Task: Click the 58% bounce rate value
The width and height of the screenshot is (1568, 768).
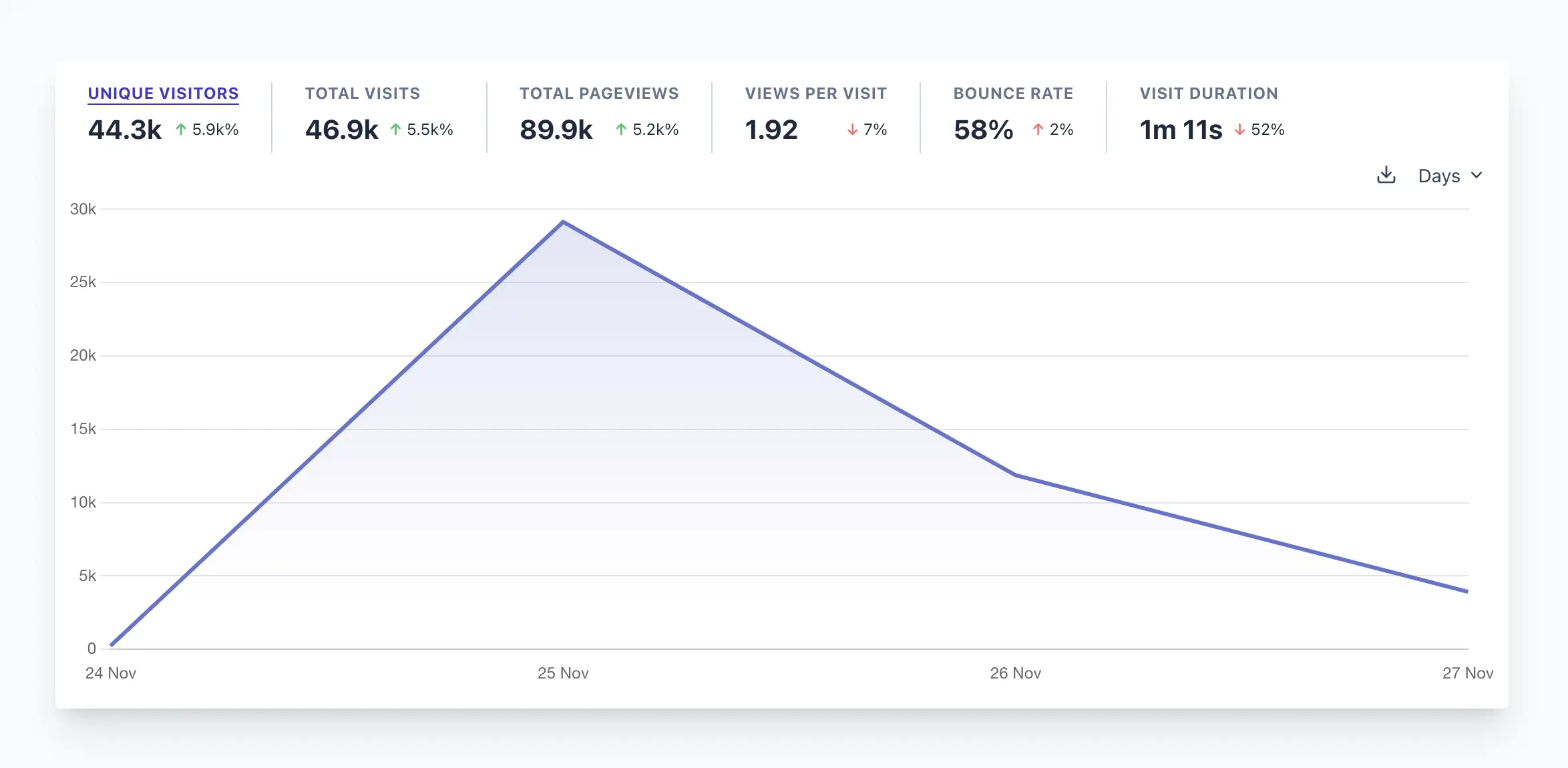Action: coord(984,130)
